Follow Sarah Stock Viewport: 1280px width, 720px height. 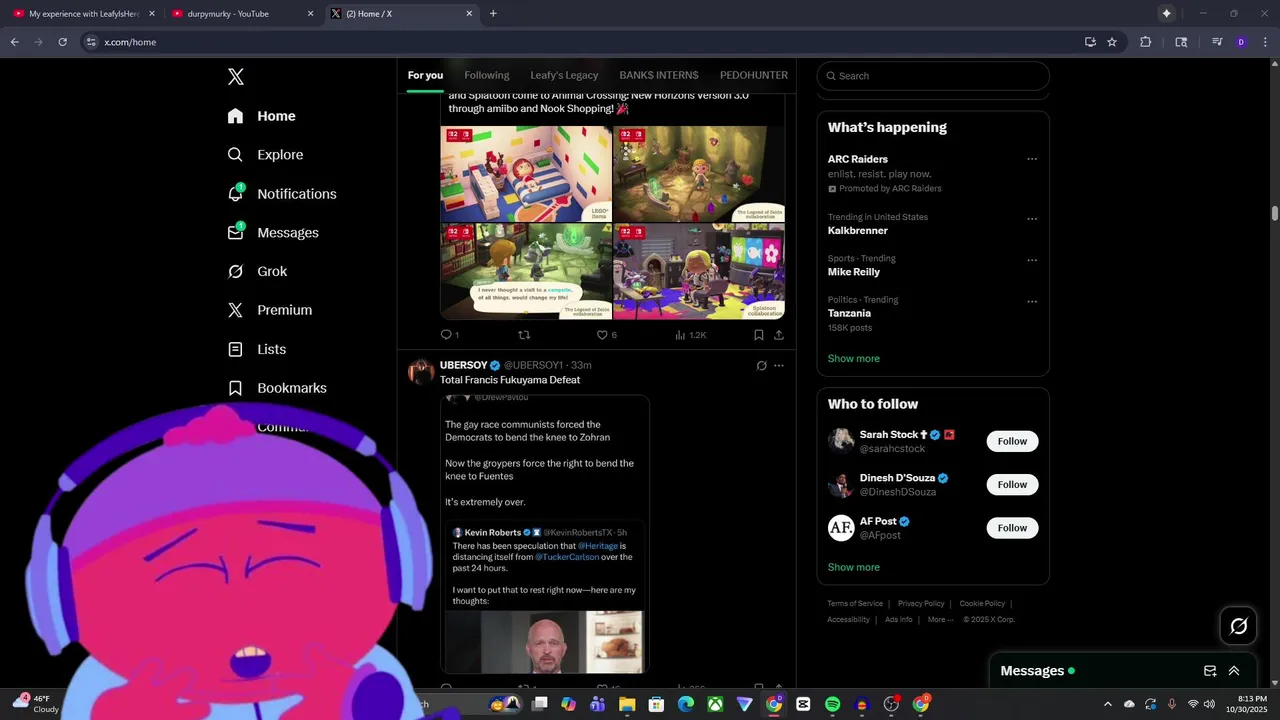1012,441
